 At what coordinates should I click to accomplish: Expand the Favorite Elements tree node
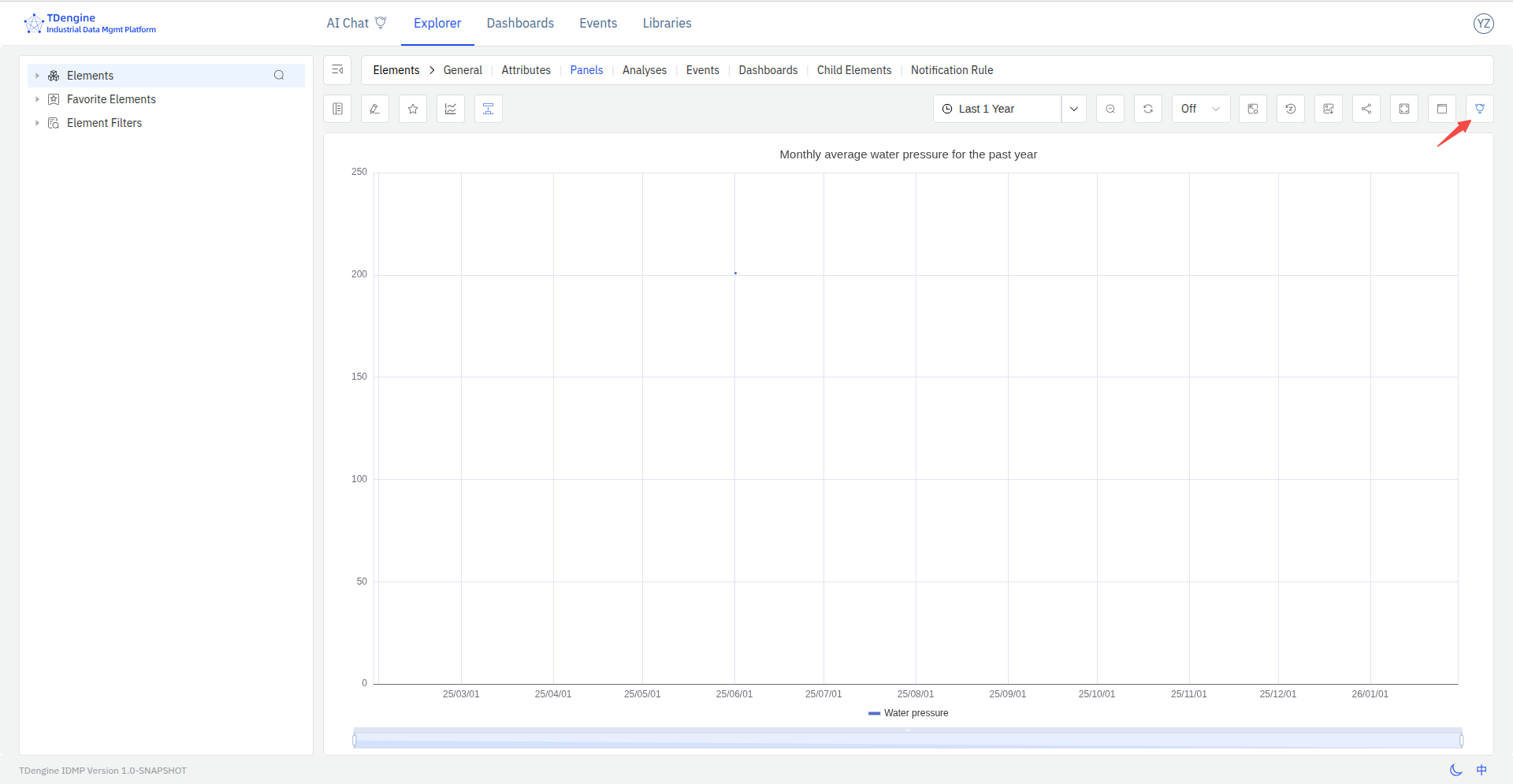tap(37, 99)
